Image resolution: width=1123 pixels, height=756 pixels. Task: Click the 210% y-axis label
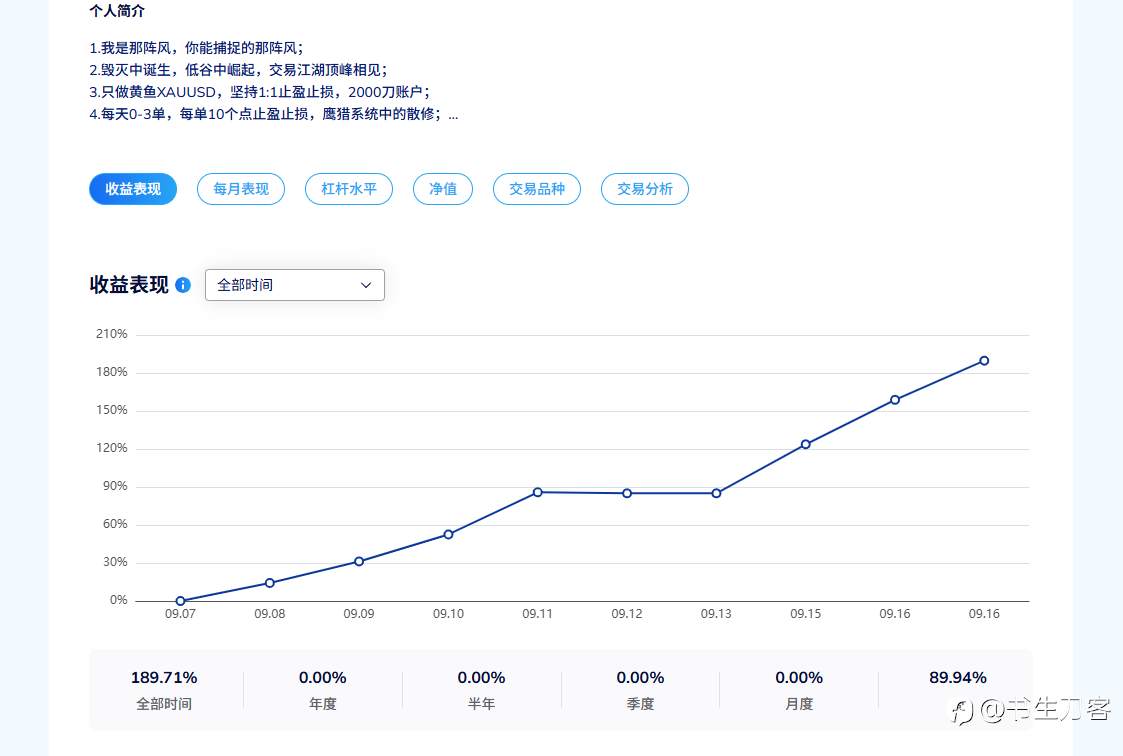[x=112, y=334]
